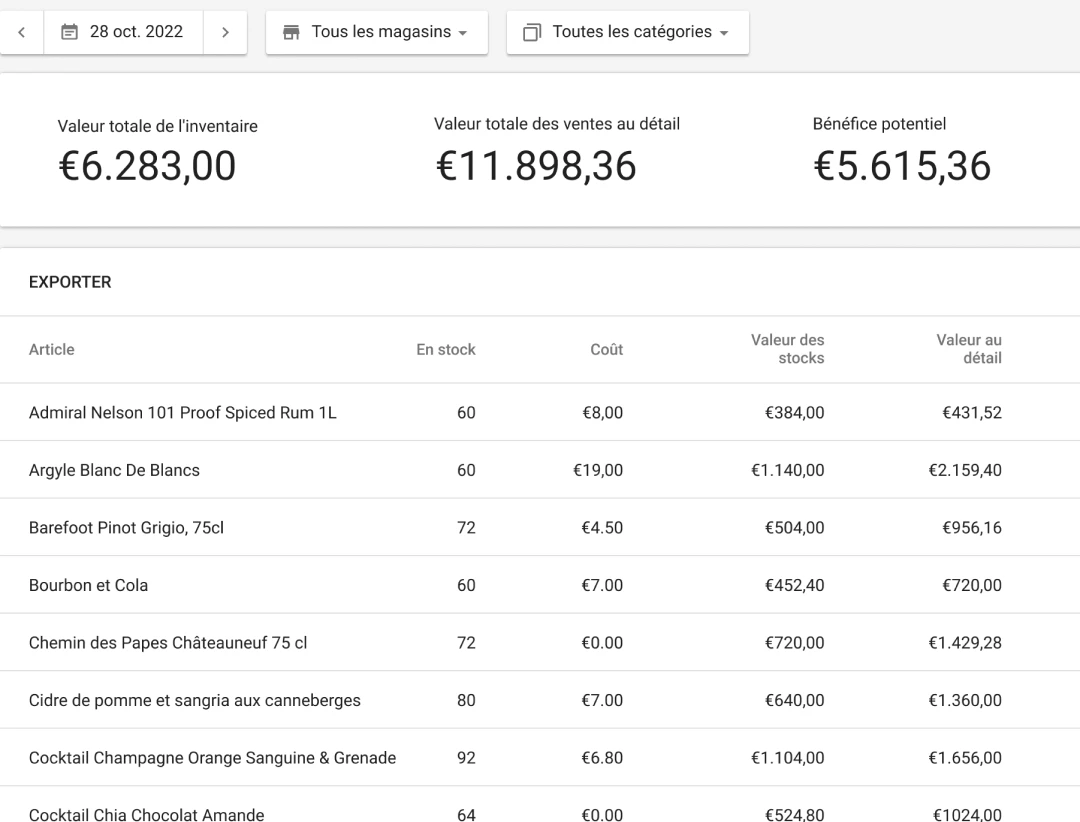Image resolution: width=1080 pixels, height=822 pixels.
Task: Sort by Valeur des stocks header
Action: coord(788,349)
